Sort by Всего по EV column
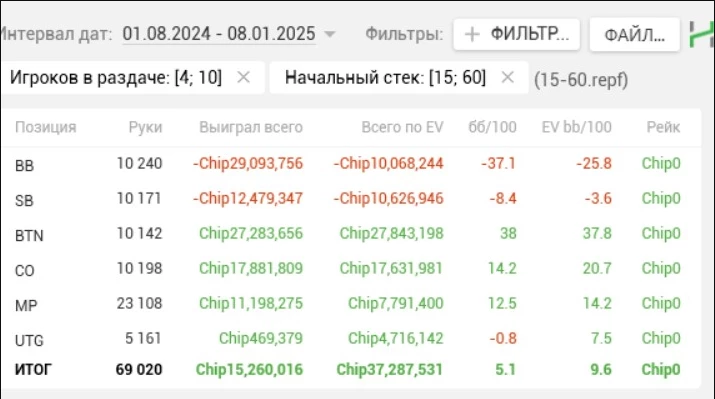The image size is (715, 399). click(x=402, y=127)
